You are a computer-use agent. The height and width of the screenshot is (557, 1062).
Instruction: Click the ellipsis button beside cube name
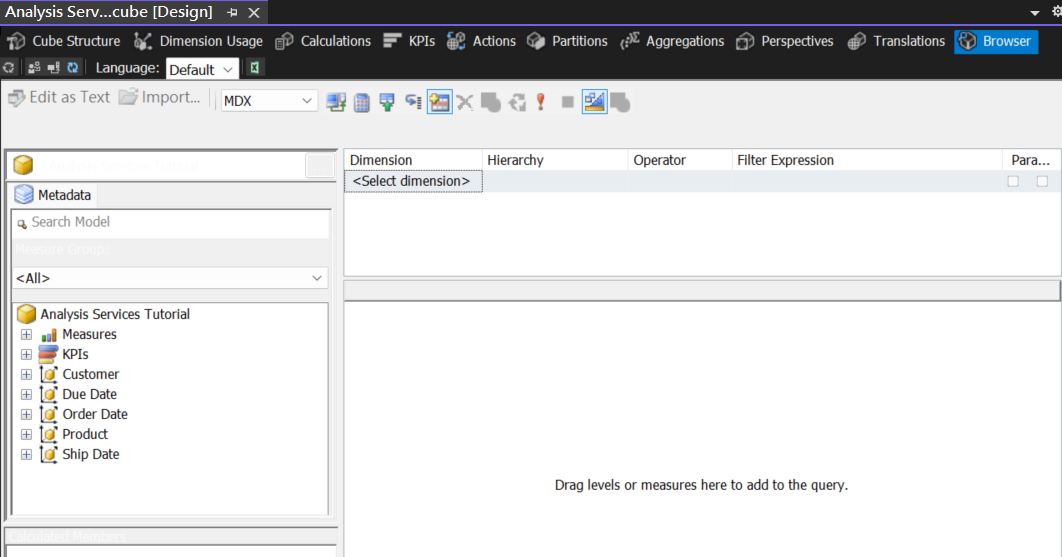320,165
